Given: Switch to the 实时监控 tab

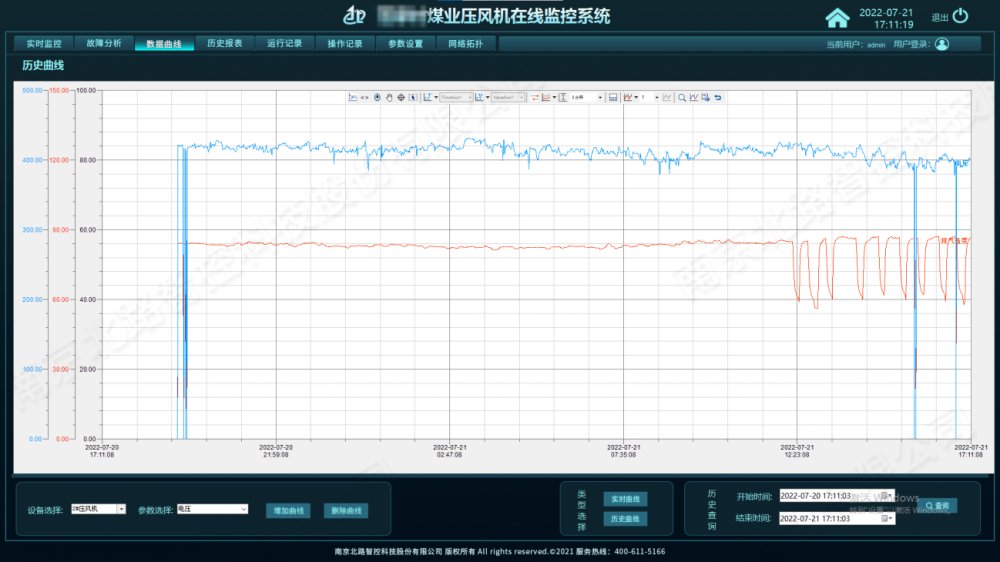Looking at the screenshot, I should pos(43,44).
